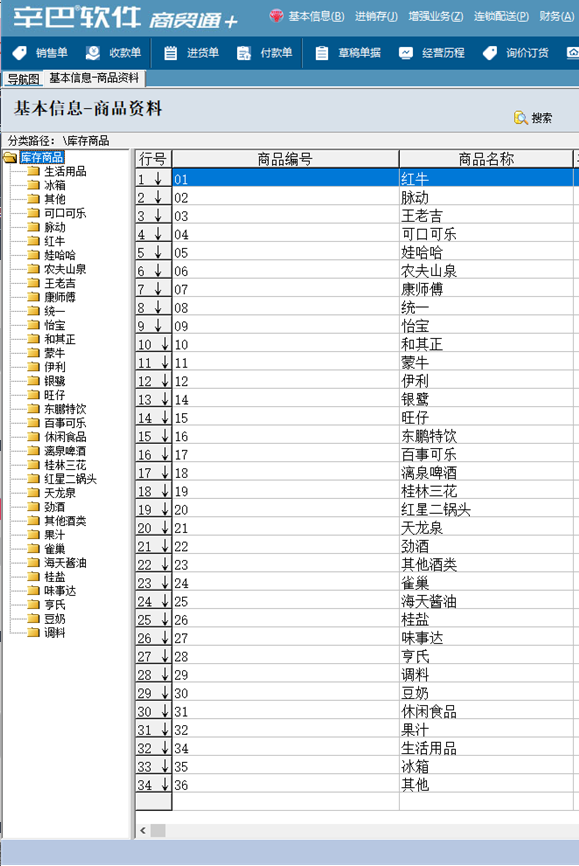Image resolution: width=579 pixels, height=866 pixels.
Task: Open the 收款单 receipt toolbar icon
Action: pos(93,53)
